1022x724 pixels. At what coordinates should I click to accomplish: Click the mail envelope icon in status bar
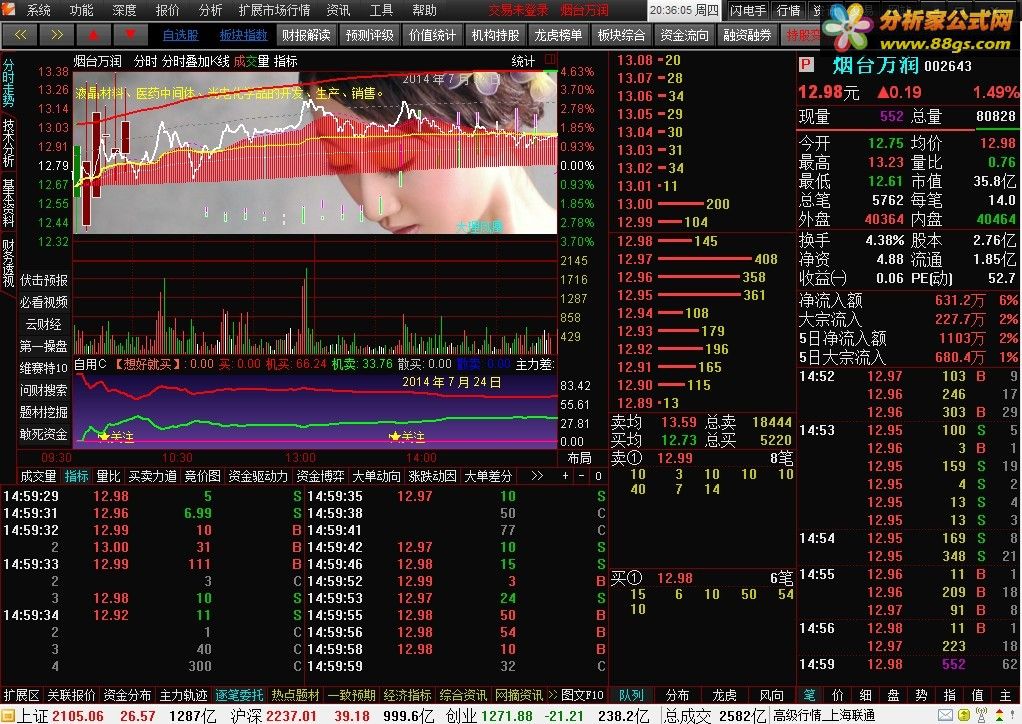tap(946, 716)
